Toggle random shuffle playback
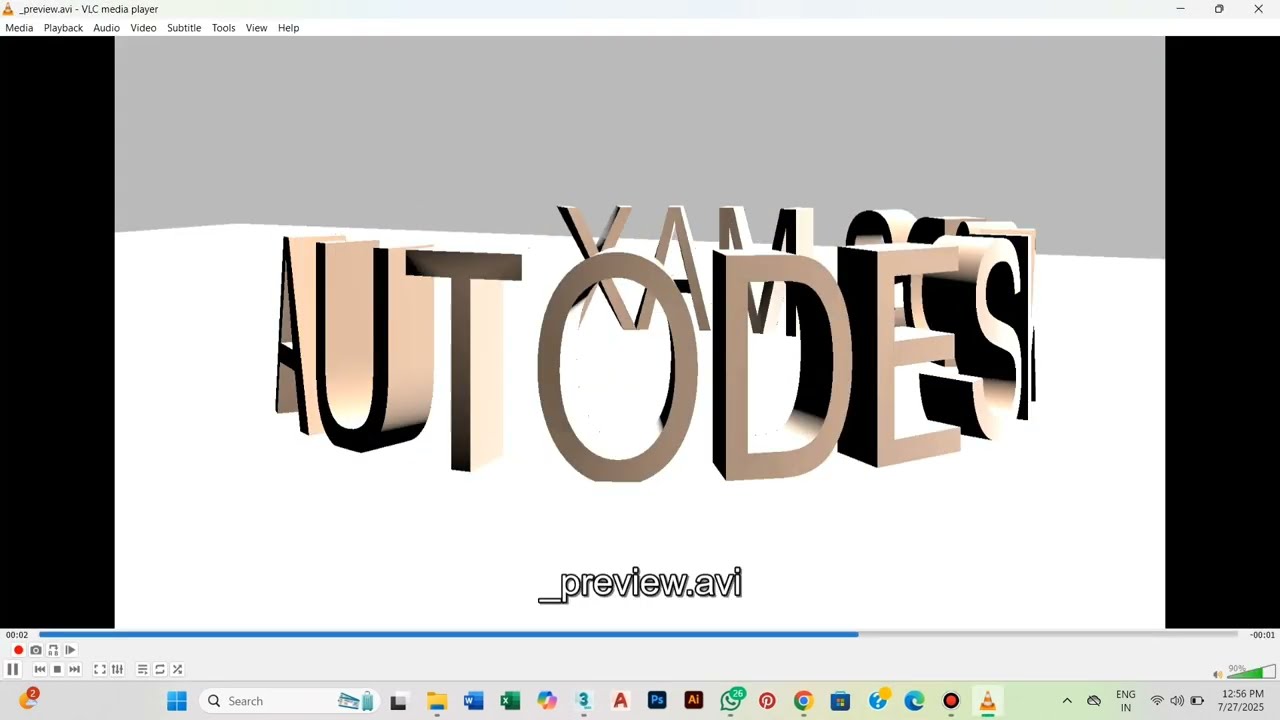Image resolution: width=1280 pixels, height=720 pixels. point(177,669)
